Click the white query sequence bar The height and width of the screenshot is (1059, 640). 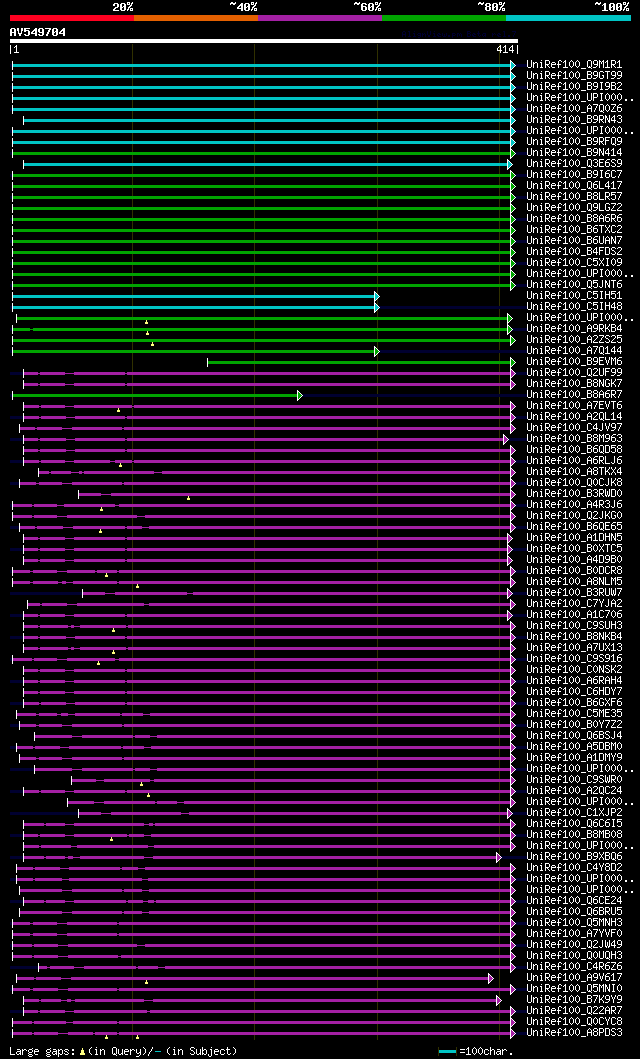point(263,41)
